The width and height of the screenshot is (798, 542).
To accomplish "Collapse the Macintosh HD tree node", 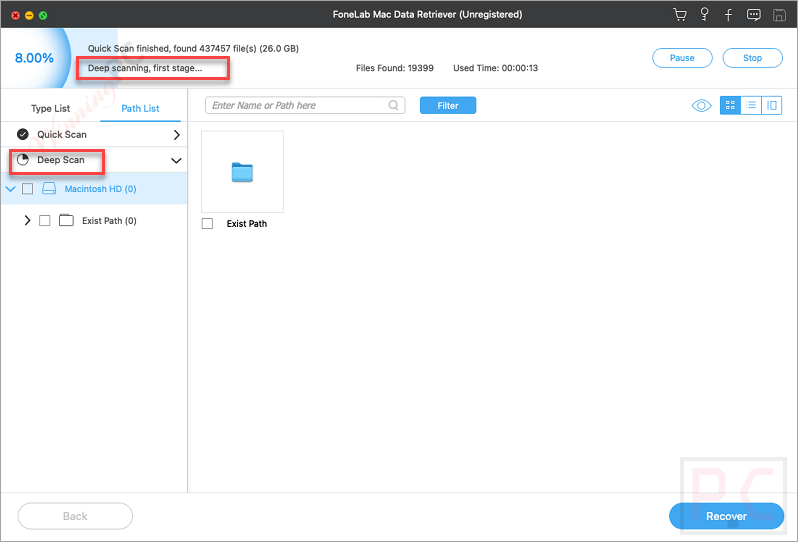I will 10,189.
